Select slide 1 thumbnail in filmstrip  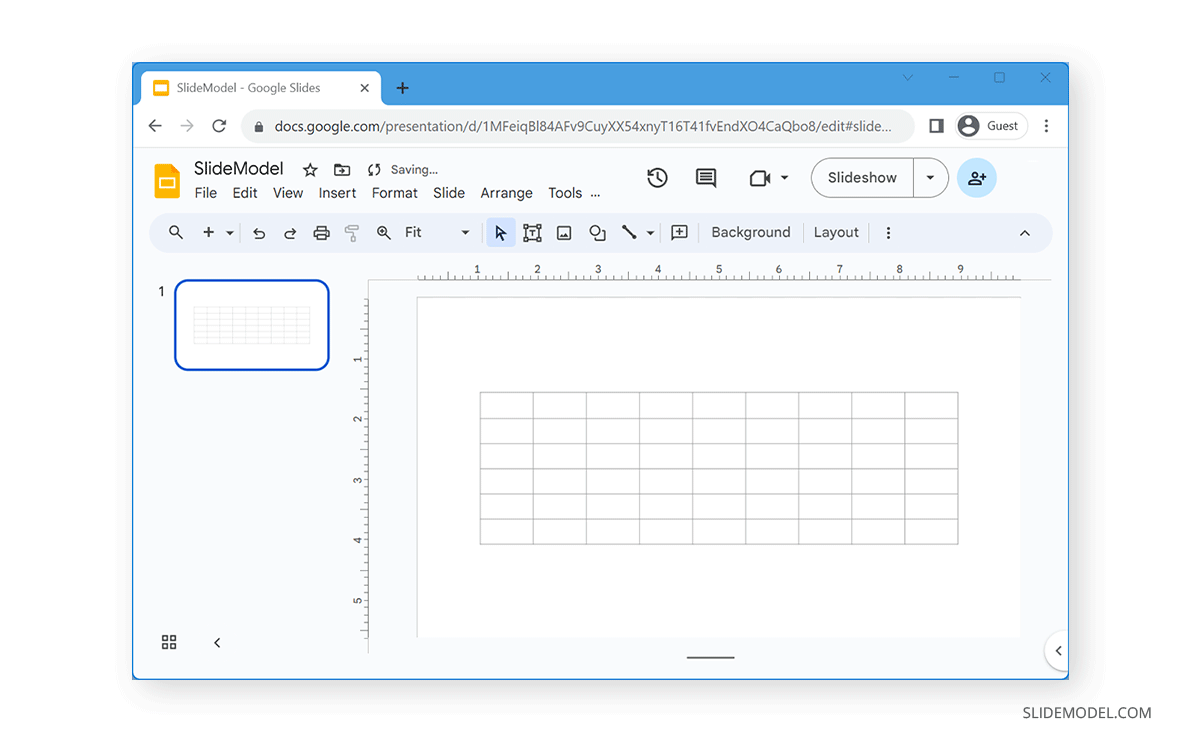pos(251,325)
